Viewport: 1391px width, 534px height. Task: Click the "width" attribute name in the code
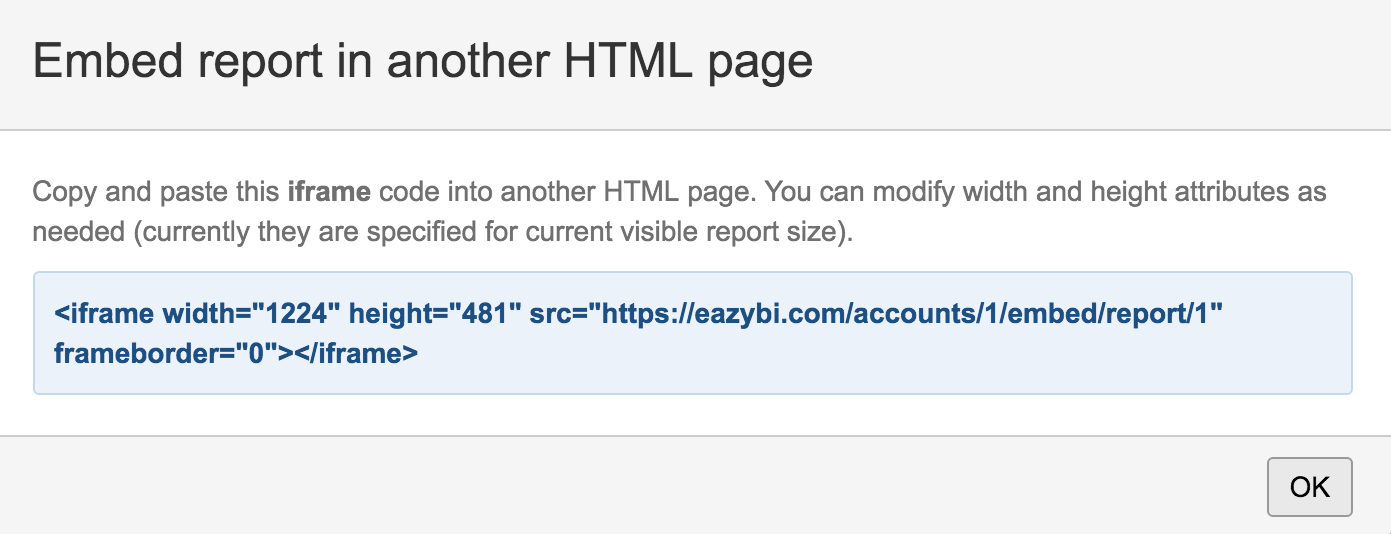(197, 314)
